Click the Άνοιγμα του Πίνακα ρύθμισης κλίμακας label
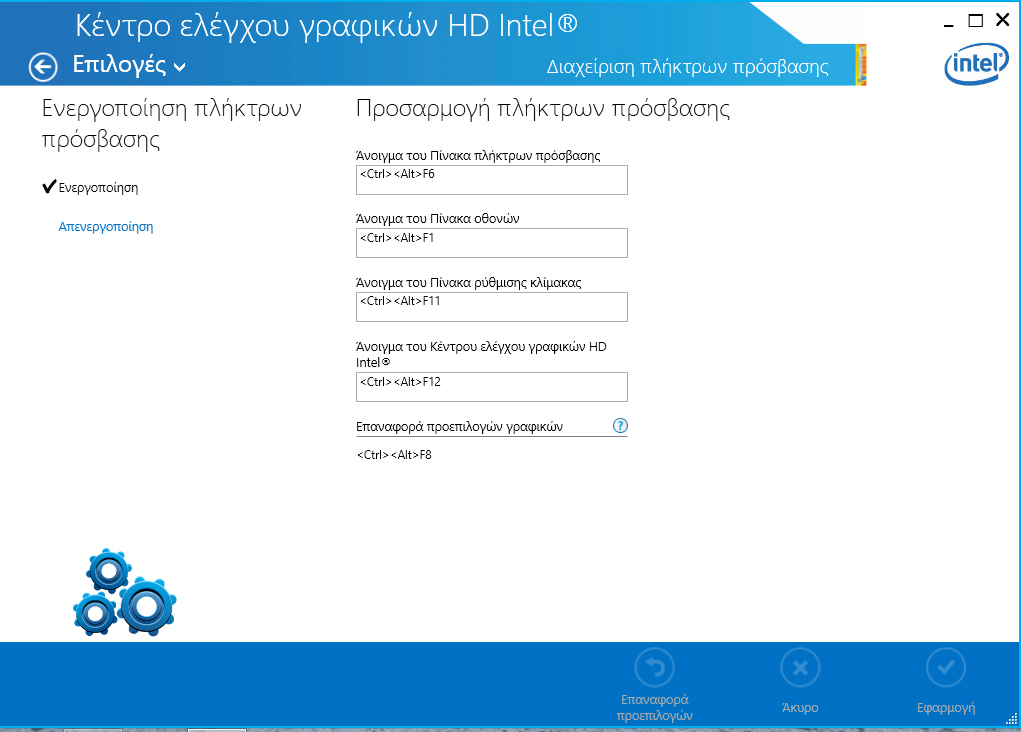Viewport: 1021px width, 732px height. (x=469, y=283)
